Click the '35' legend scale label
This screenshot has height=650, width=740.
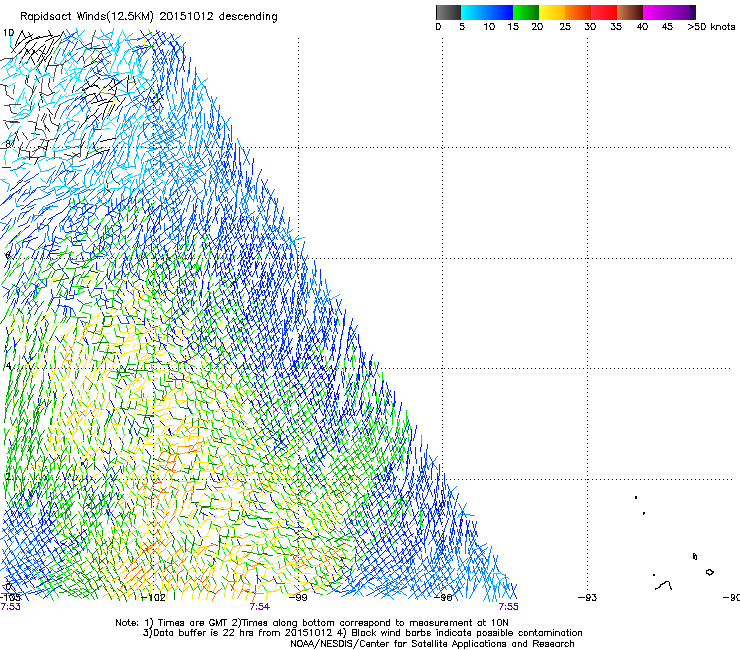(616, 27)
